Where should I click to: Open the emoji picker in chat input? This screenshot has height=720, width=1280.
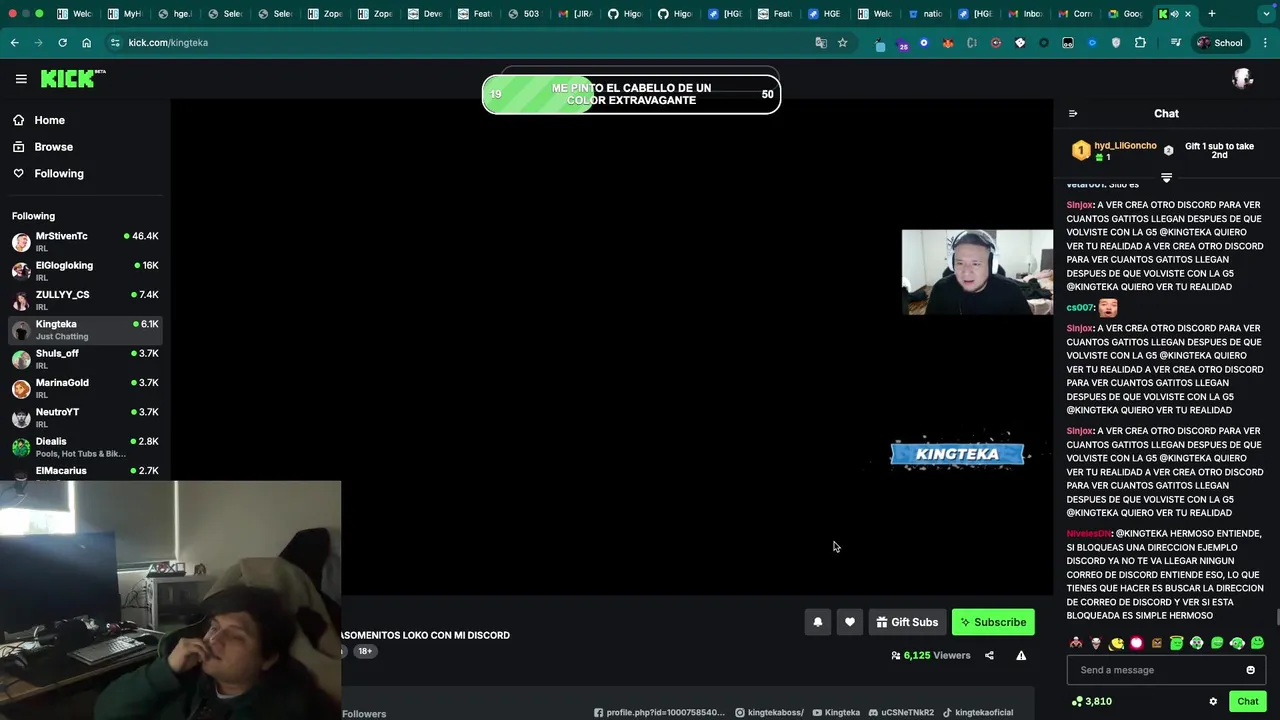point(1250,670)
